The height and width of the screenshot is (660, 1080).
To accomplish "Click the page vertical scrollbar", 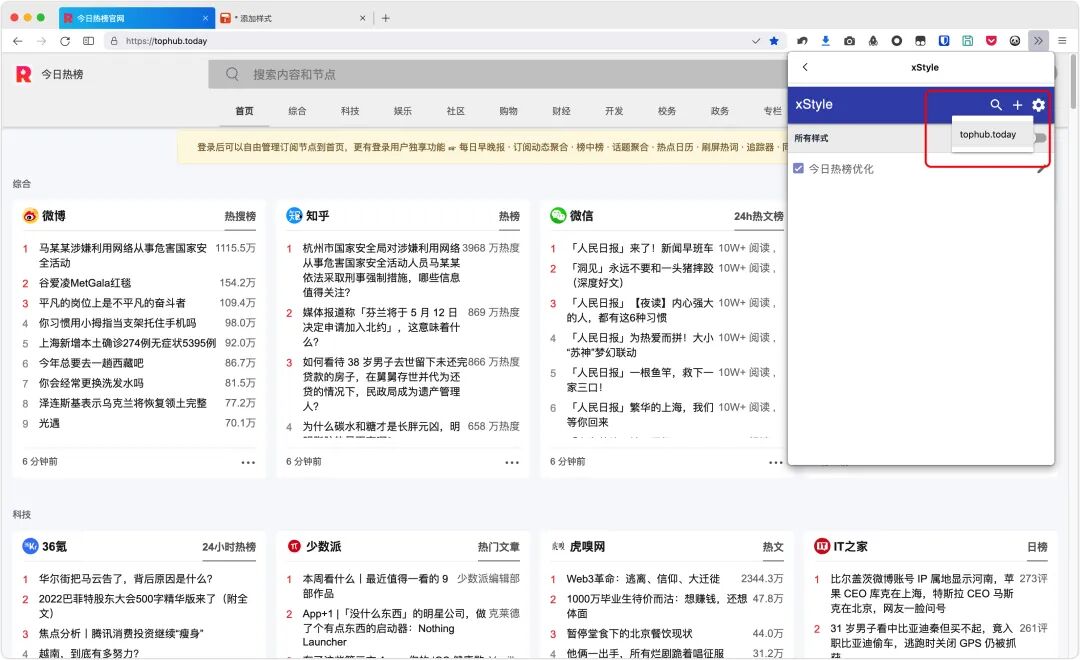I will [1074, 81].
